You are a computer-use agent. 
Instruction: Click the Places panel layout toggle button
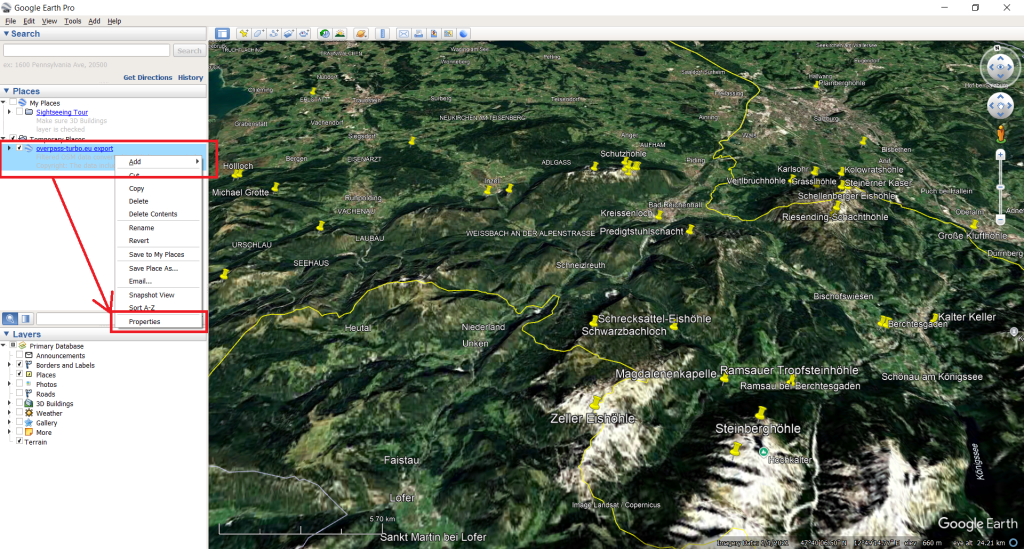pos(25,319)
